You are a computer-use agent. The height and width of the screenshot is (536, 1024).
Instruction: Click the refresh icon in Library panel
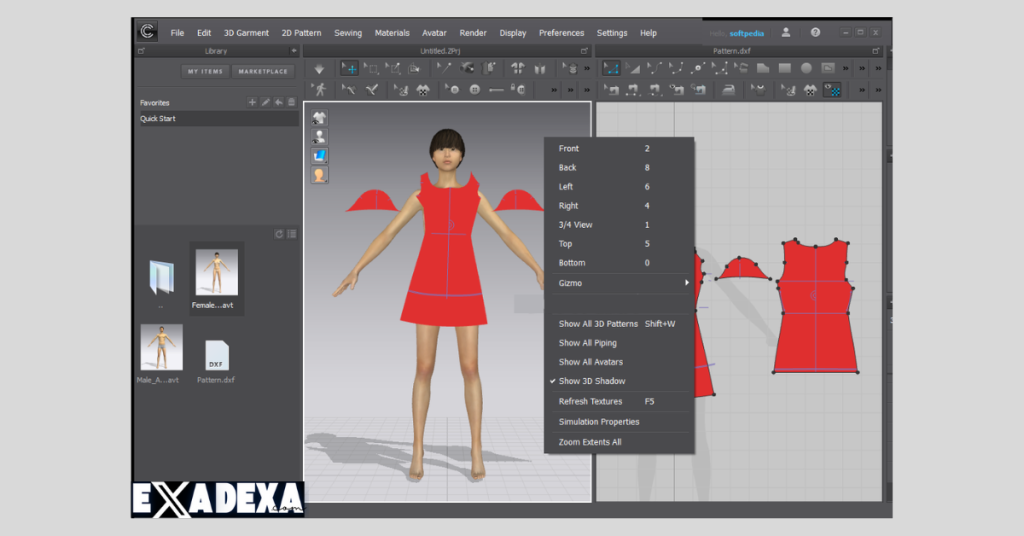(x=279, y=234)
